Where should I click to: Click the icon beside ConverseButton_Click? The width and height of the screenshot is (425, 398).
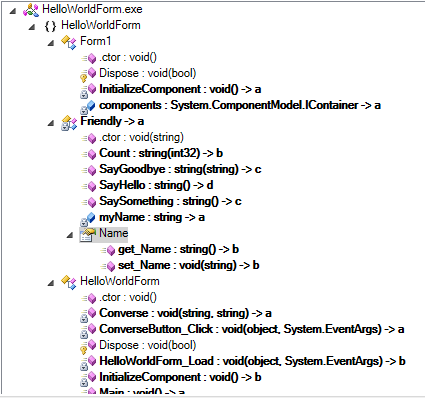pos(88,330)
